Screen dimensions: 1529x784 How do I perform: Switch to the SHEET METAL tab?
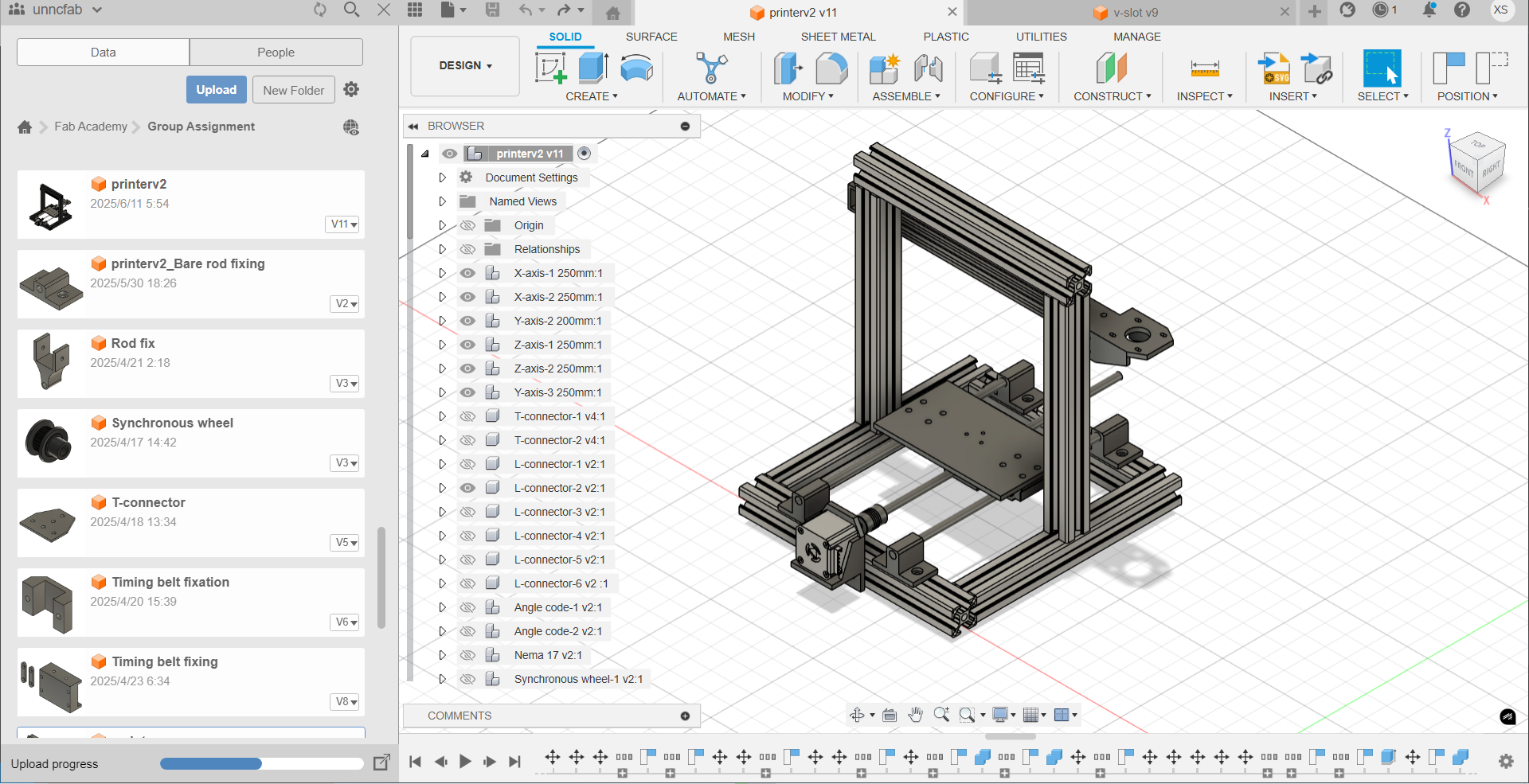click(x=839, y=37)
